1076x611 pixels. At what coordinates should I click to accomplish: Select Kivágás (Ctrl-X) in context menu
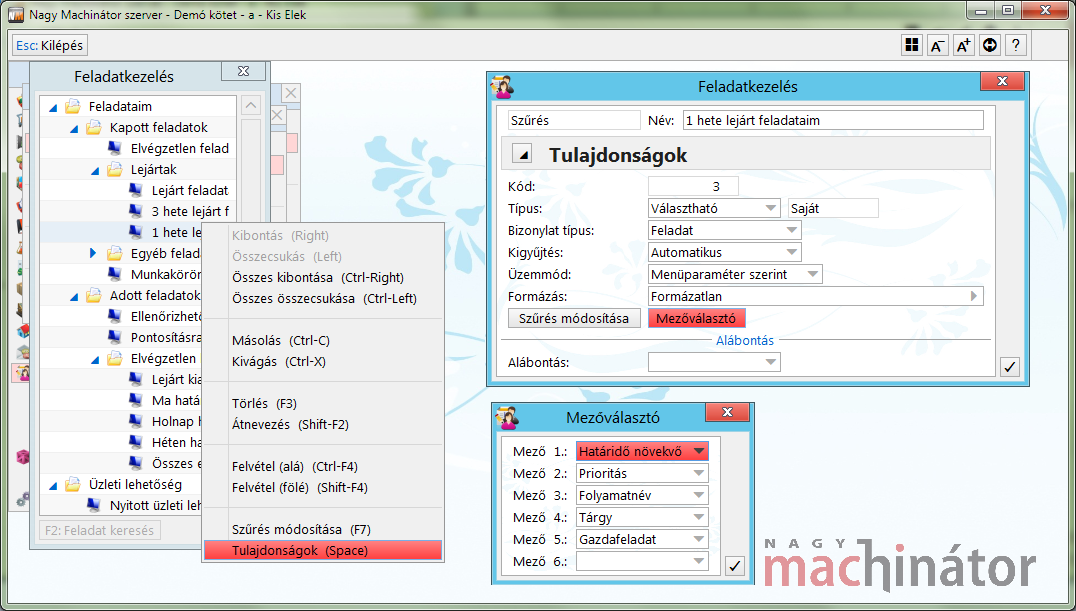(323, 362)
